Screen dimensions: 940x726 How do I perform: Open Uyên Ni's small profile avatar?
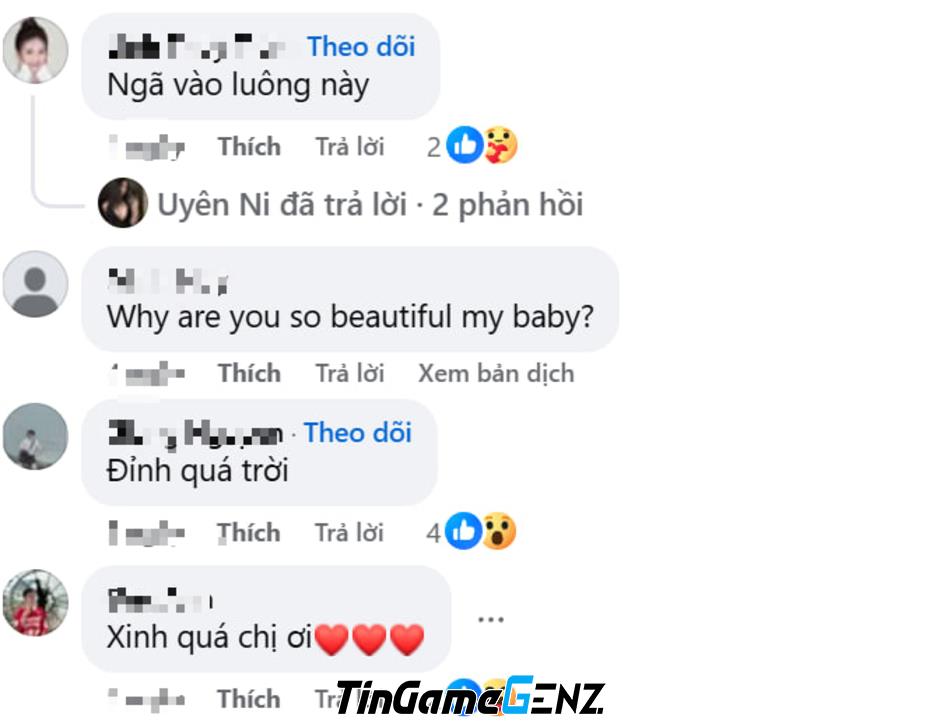pyautogui.click(x=123, y=203)
